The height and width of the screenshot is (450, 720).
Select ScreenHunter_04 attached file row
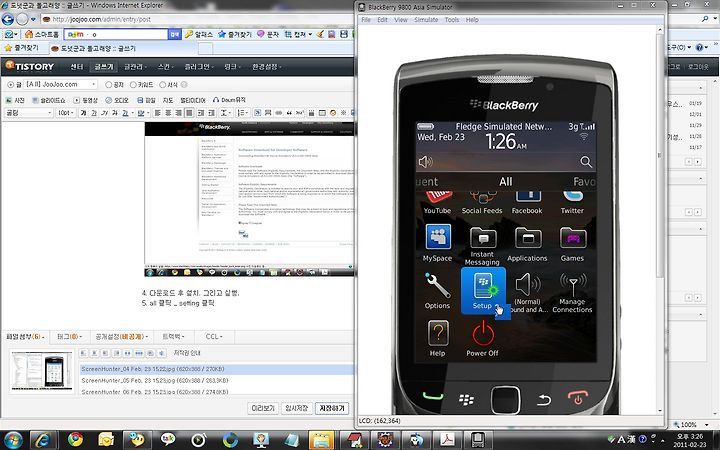click(216, 369)
